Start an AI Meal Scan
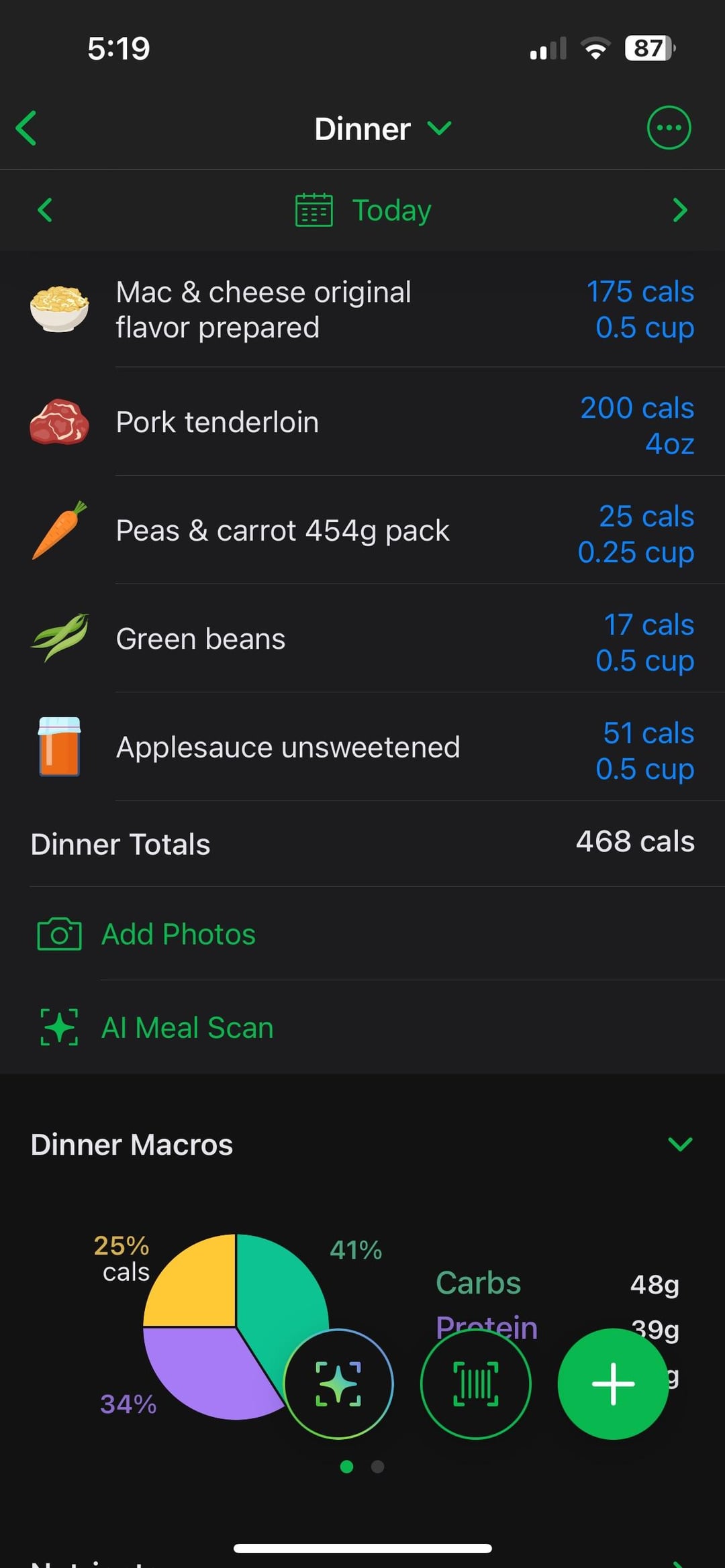This screenshot has width=725, height=1568. 187,1027
